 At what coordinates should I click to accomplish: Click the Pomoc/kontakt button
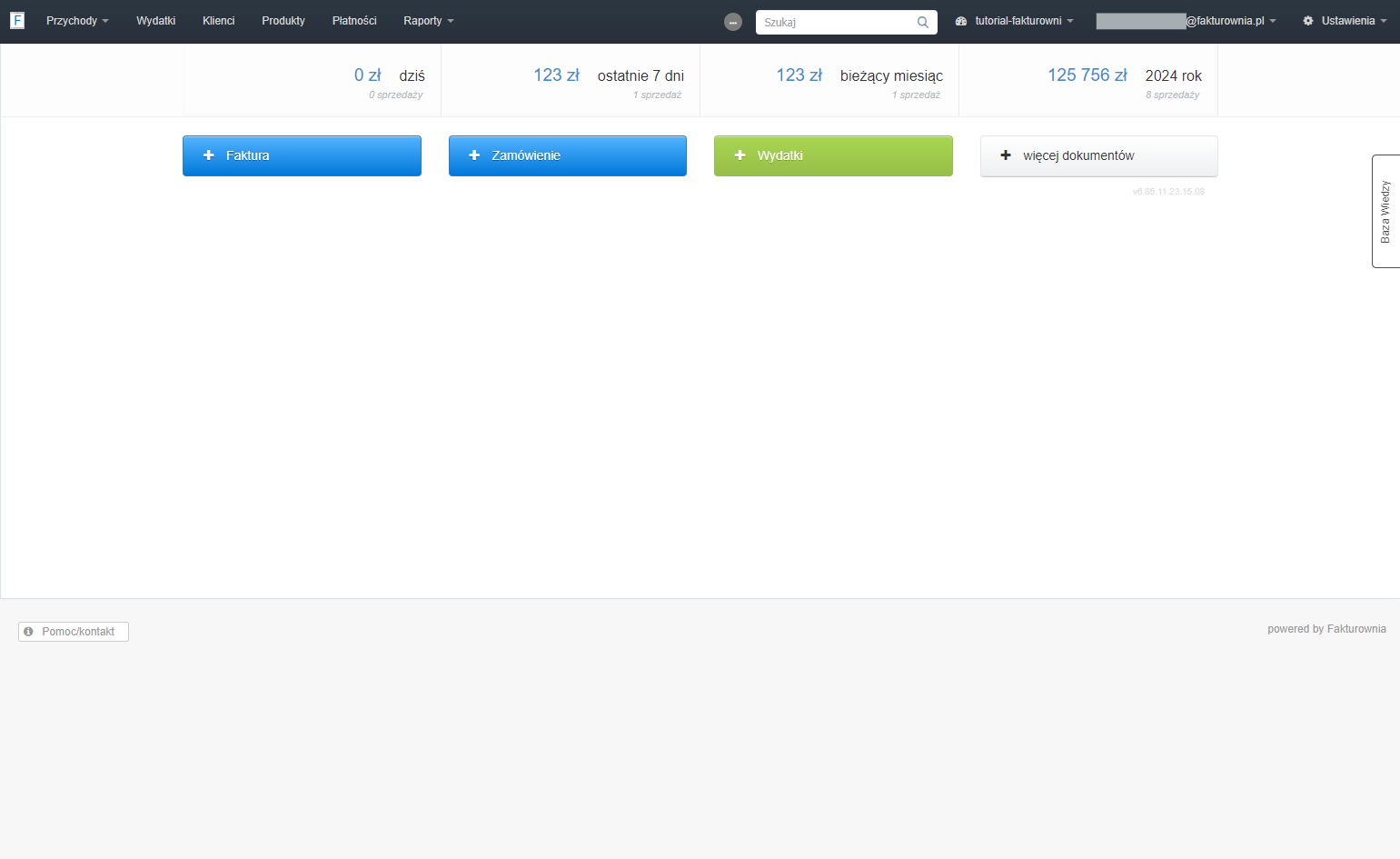(x=74, y=632)
